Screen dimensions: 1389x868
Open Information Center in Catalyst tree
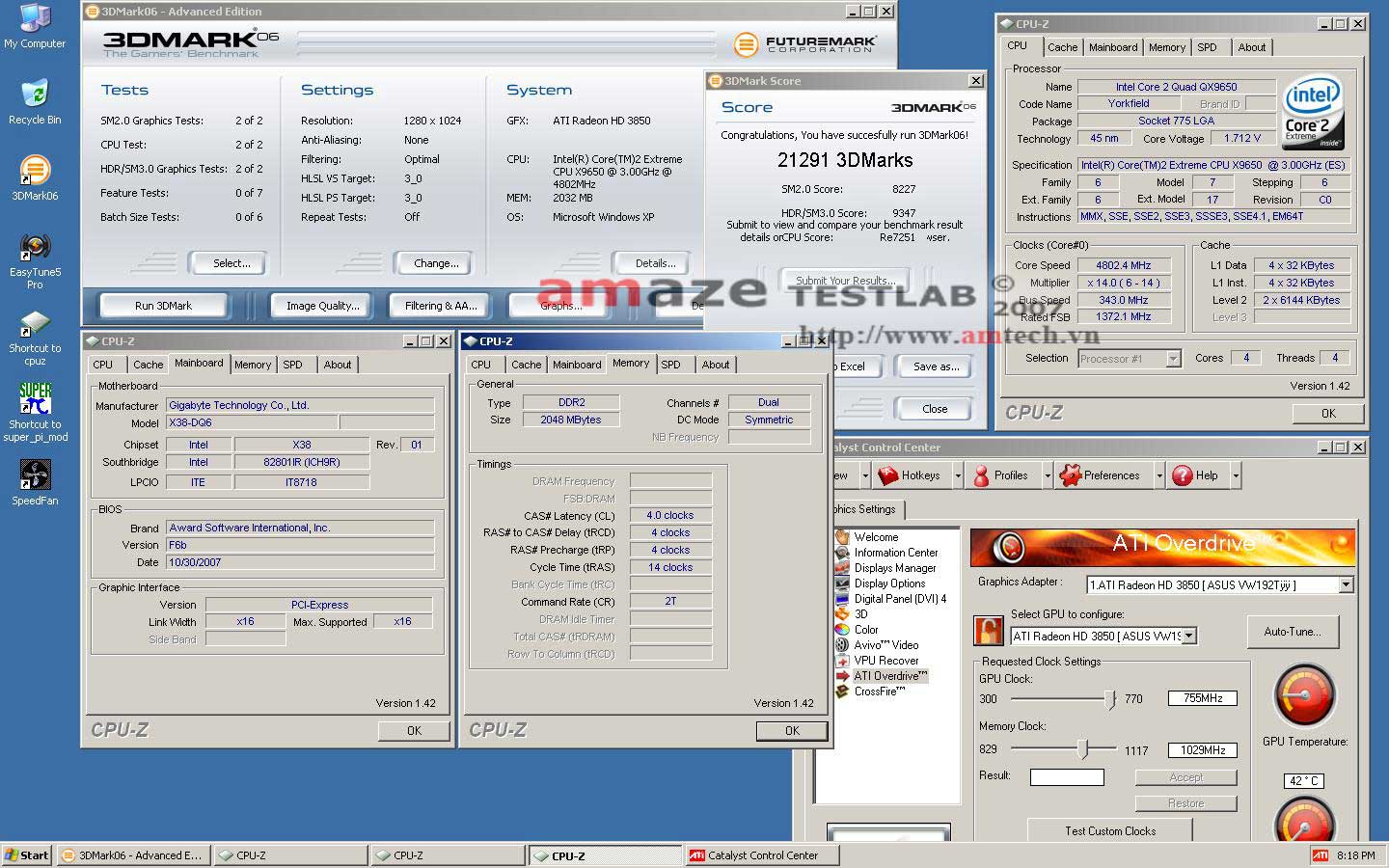click(895, 553)
